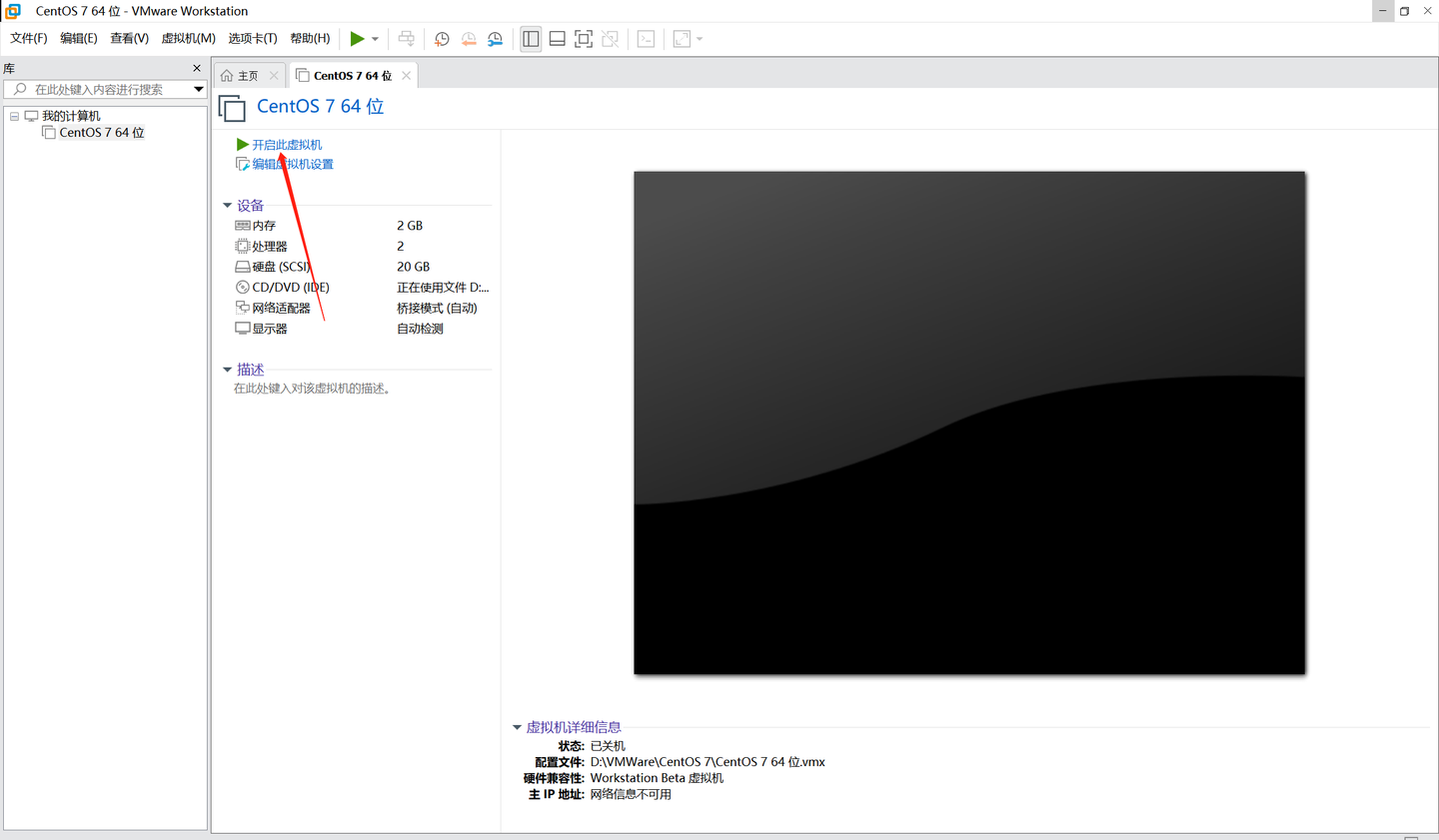Power on the virtual machine with the green play icon
This screenshot has width=1439, height=840.
pos(357,38)
